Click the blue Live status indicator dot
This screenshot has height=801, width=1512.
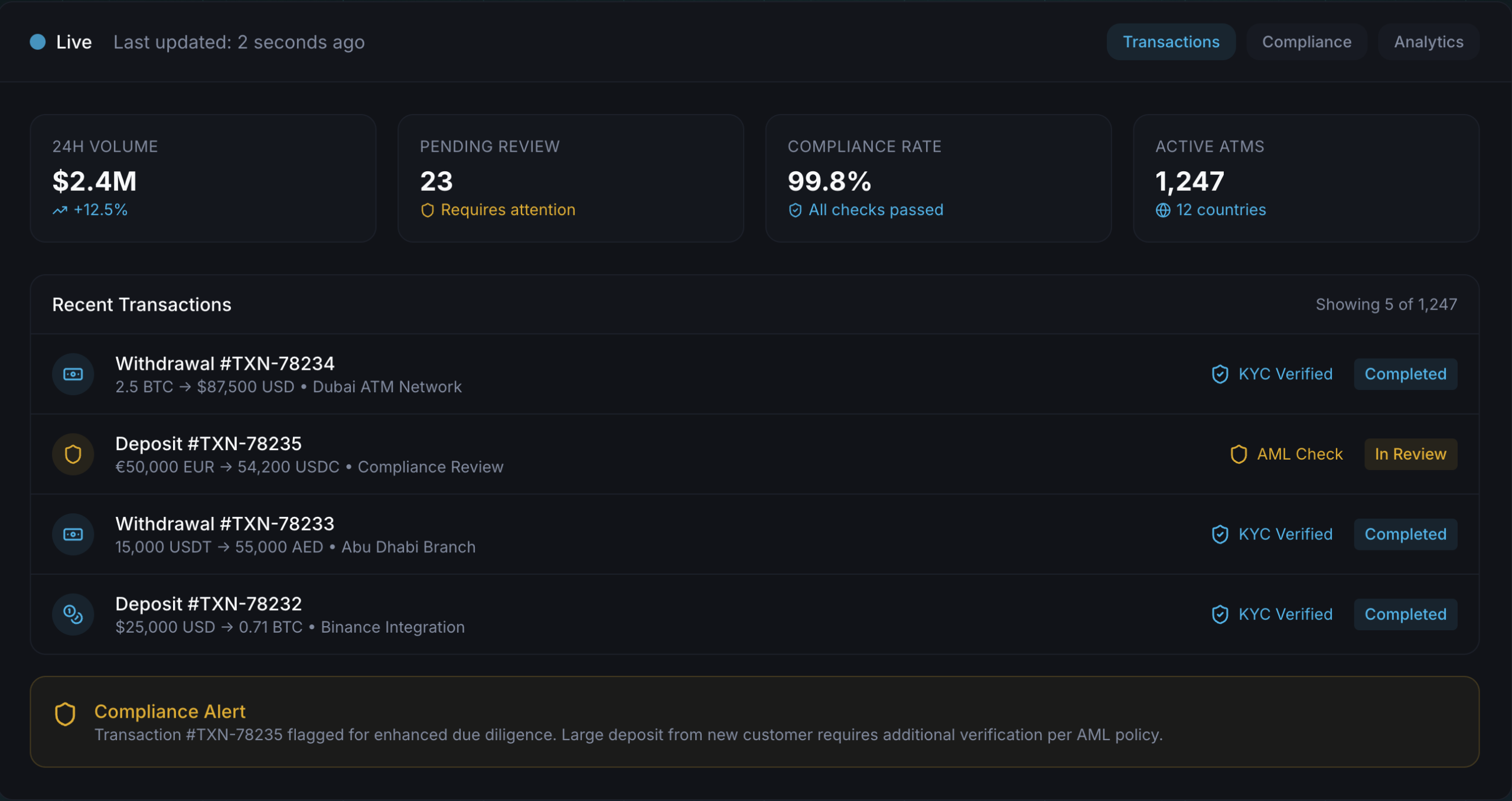pyautogui.click(x=38, y=42)
